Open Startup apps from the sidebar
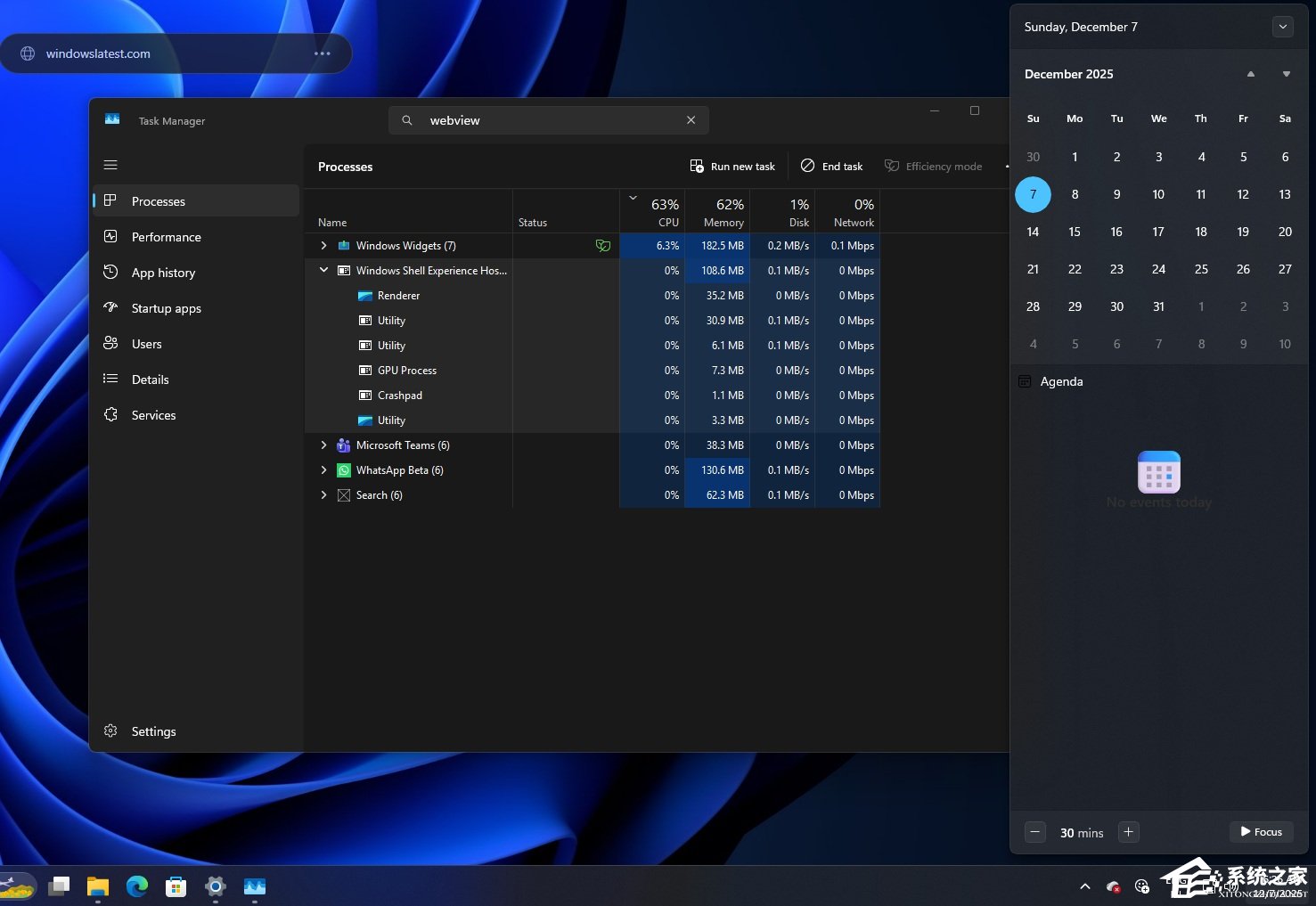Viewport: 1316px width, 906px height. point(110,307)
